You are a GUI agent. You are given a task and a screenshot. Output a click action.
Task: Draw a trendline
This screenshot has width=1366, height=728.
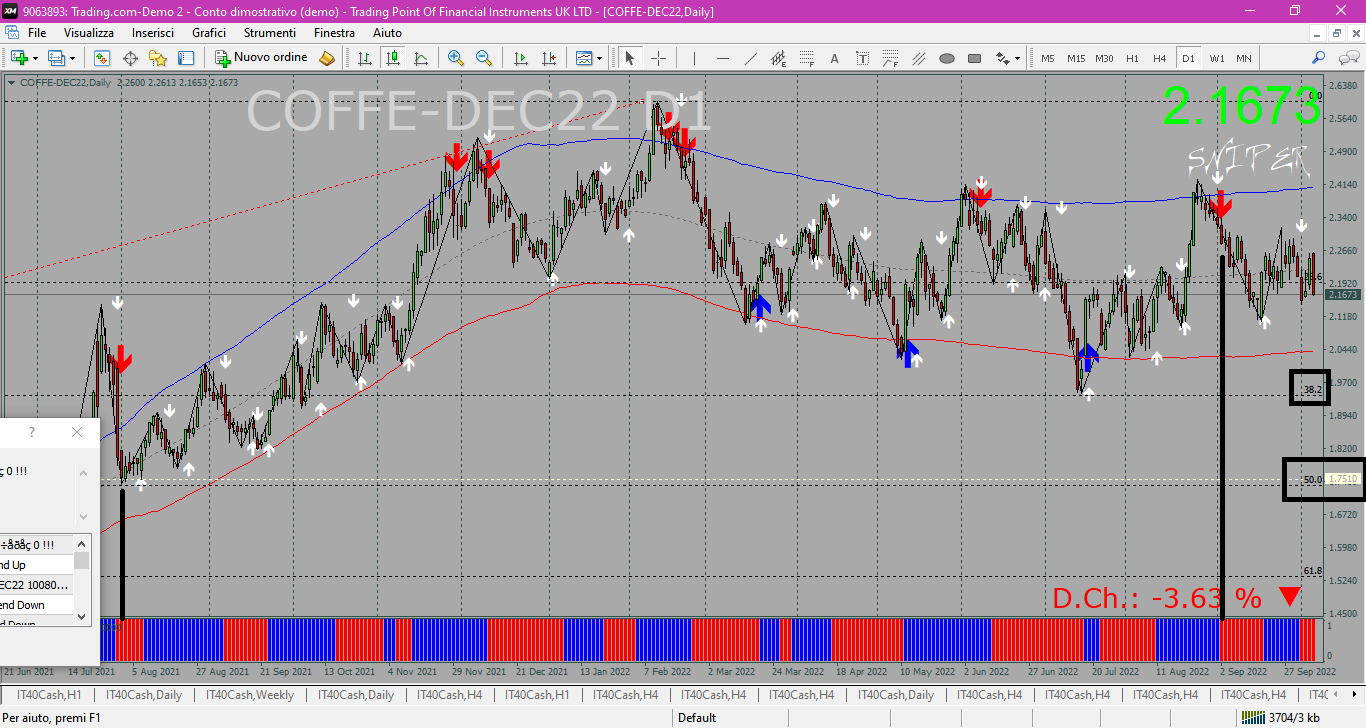tap(751, 58)
